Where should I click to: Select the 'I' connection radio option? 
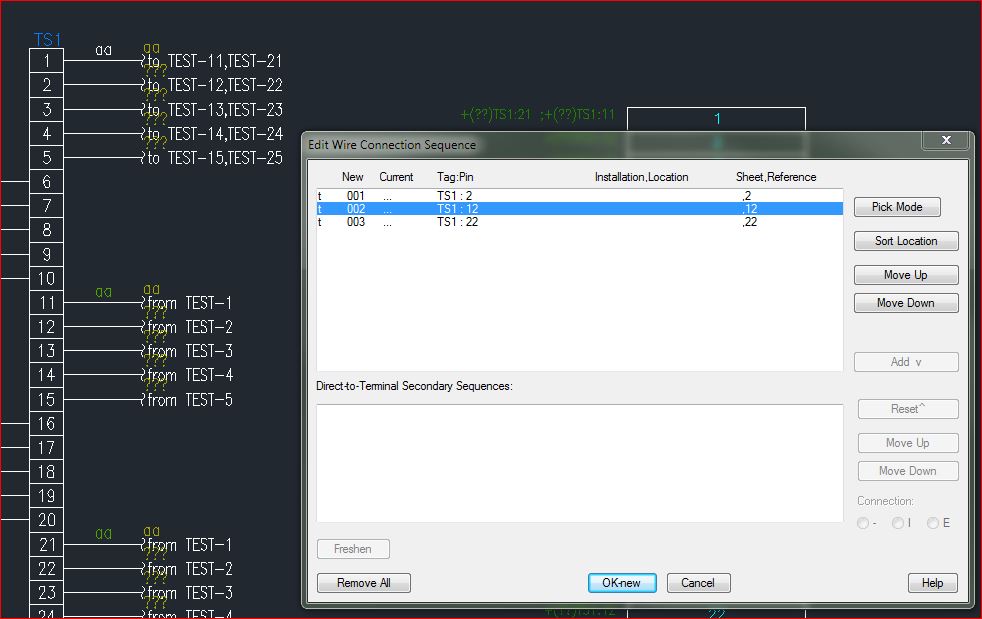coord(898,523)
